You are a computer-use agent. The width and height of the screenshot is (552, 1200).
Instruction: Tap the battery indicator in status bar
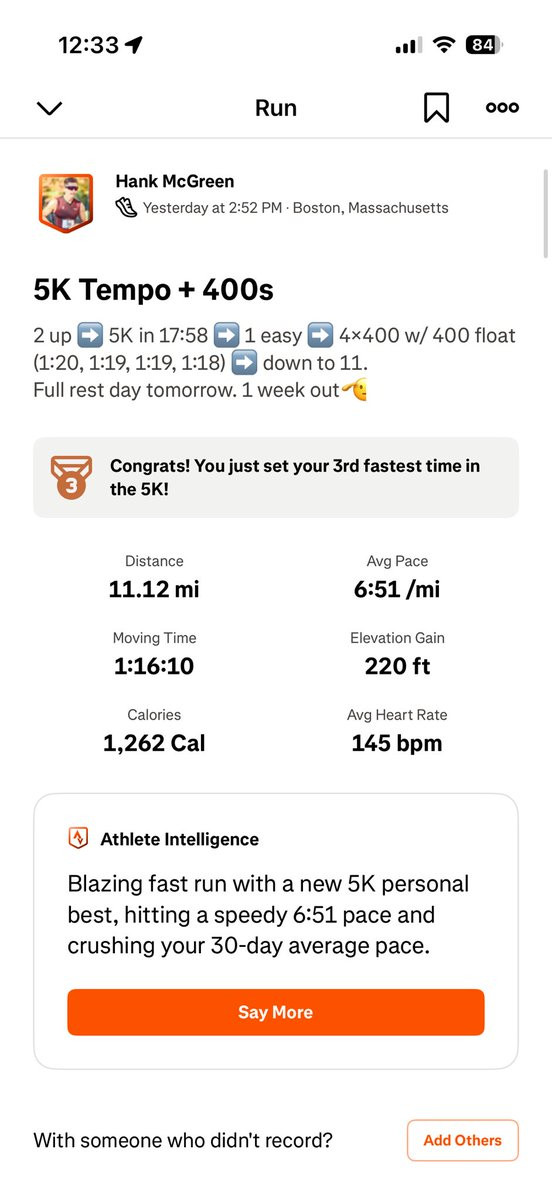coord(484,45)
